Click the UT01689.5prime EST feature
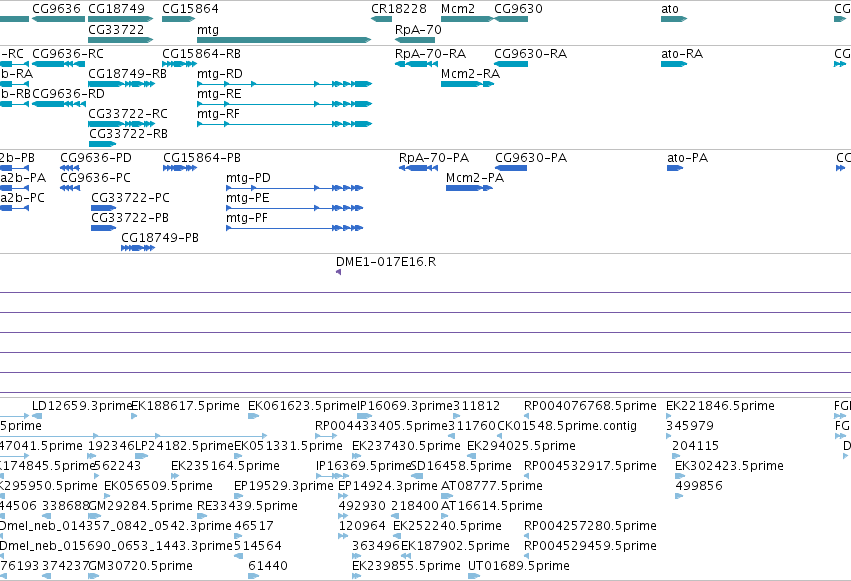This screenshot has height=581, width=851. click(x=474, y=576)
